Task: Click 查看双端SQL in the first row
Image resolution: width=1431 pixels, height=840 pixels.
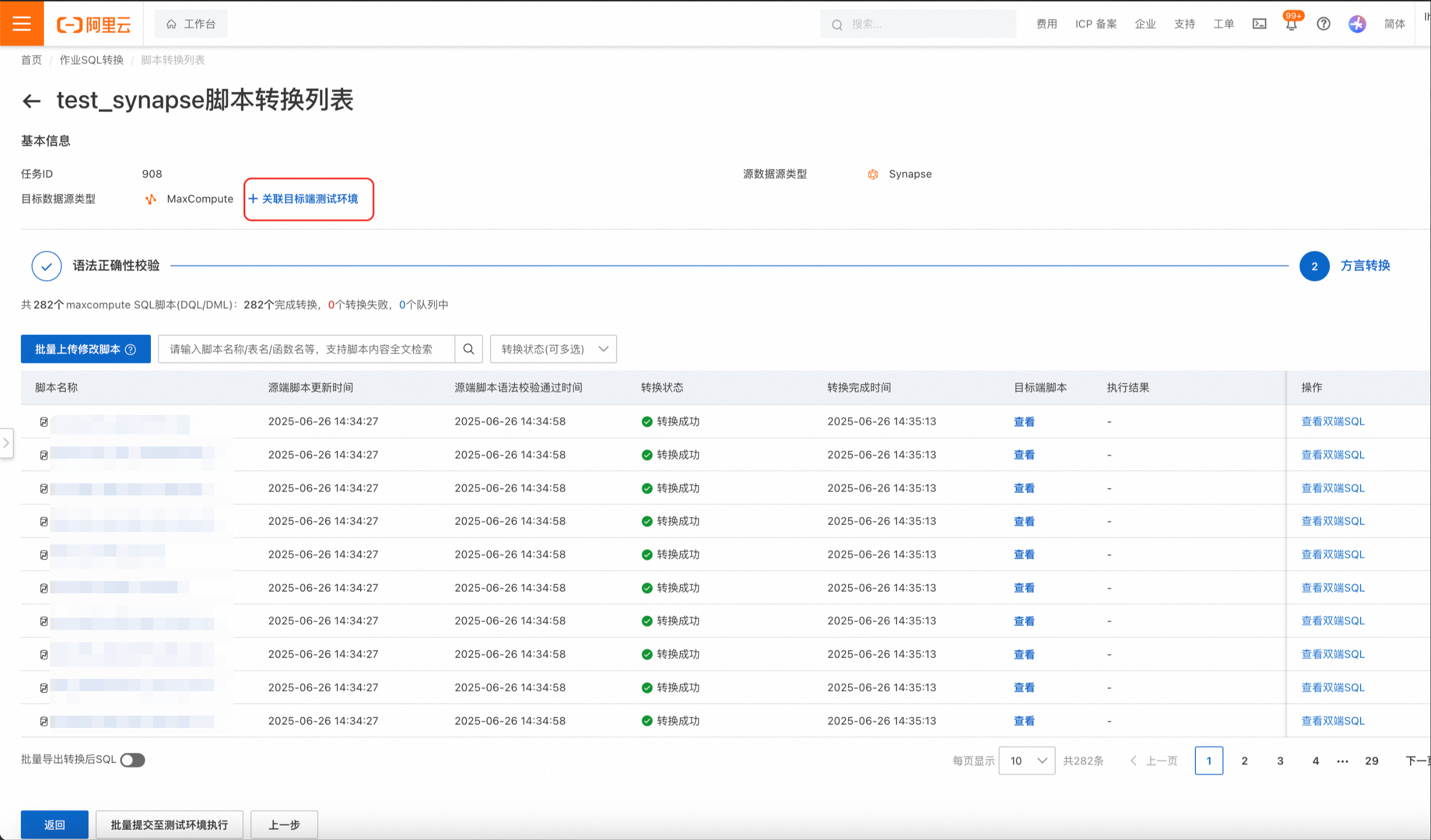Action: tap(1333, 422)
